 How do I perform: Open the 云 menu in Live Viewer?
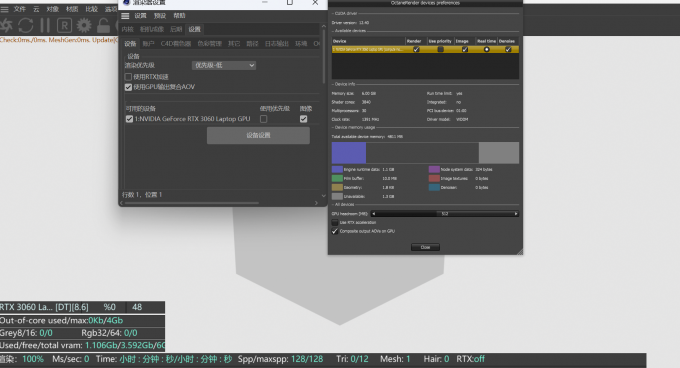click(x=36, y=9)
